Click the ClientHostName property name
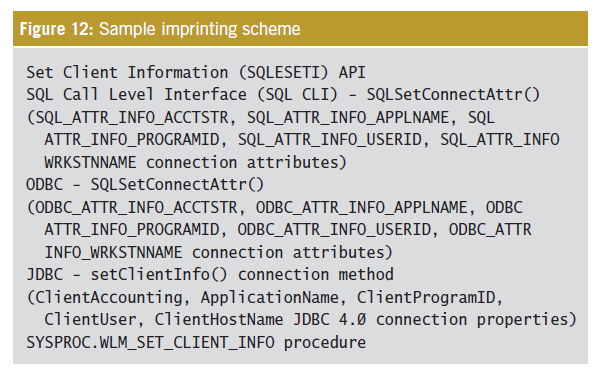This screenshot has height=377, width=606. (219, 320)
